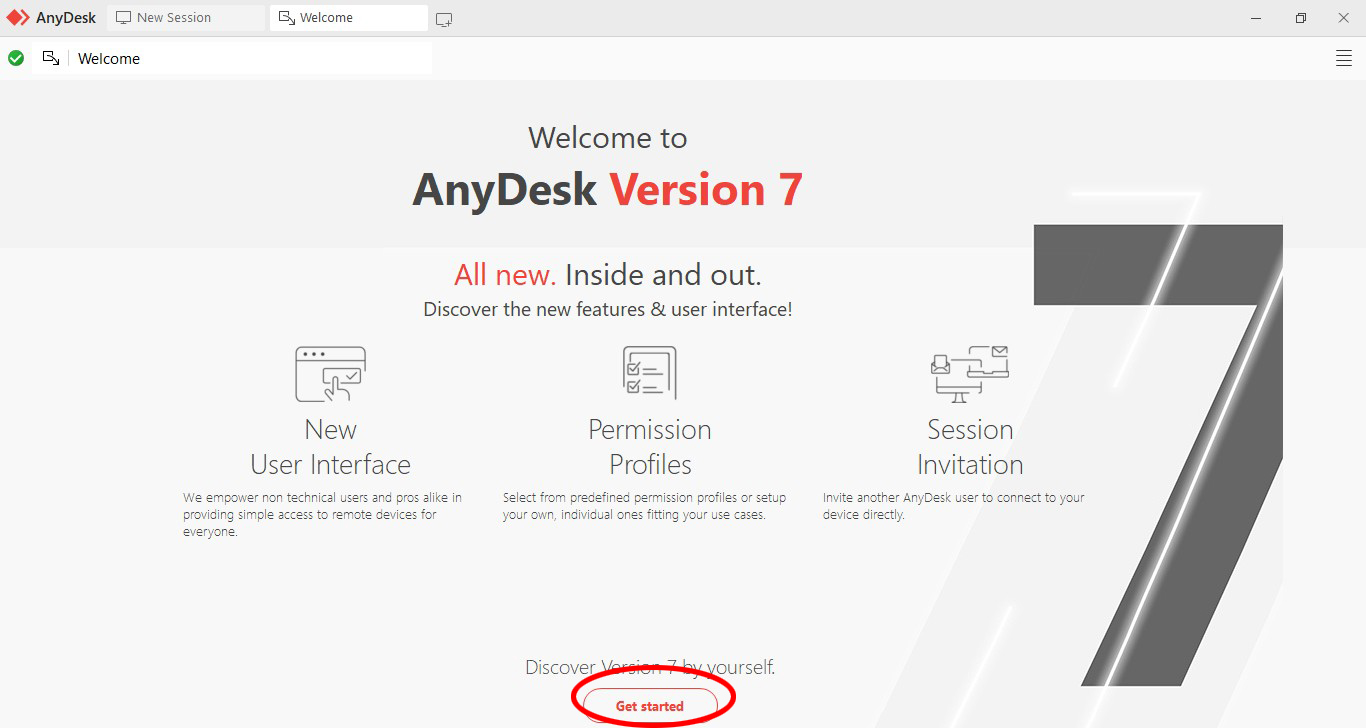Click the 'Invite another AnyDesk user' description
The height and width of the screenshot is (728, 1366).
953,506
